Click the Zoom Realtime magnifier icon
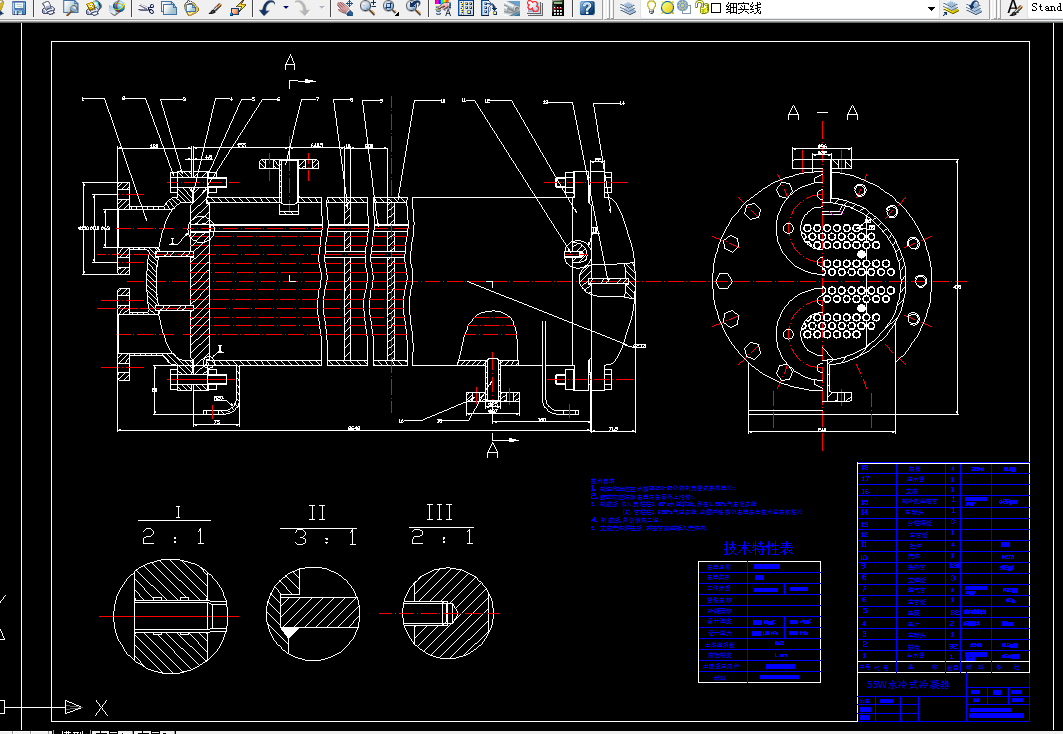 point(368,8)
